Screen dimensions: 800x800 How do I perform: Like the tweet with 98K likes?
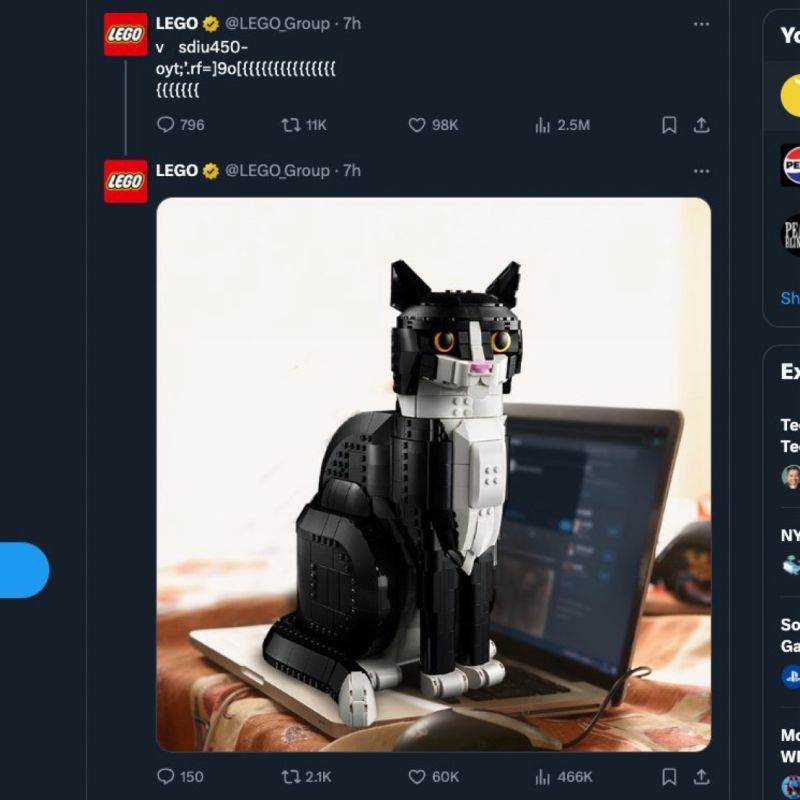click(417, 125)
